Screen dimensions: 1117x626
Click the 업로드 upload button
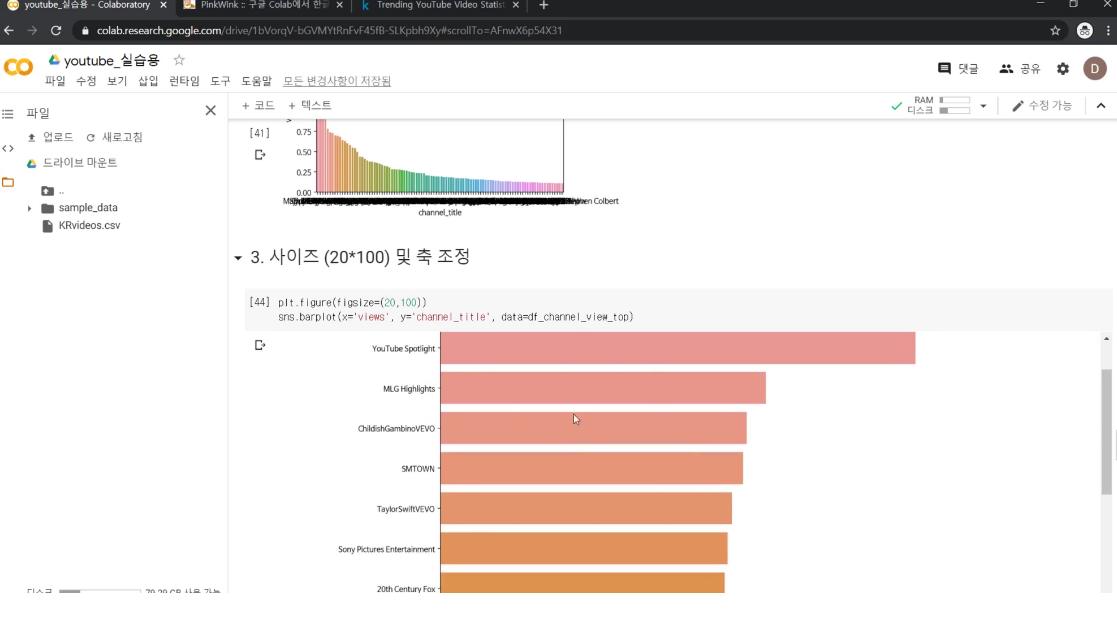[x=50, y=137]
